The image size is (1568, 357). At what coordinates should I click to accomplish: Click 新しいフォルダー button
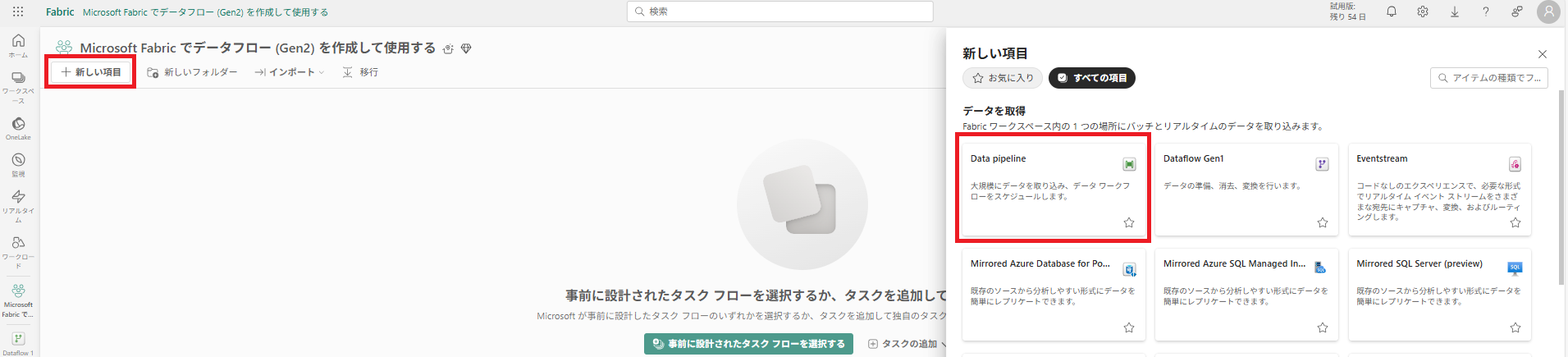[x=192, y=72]
